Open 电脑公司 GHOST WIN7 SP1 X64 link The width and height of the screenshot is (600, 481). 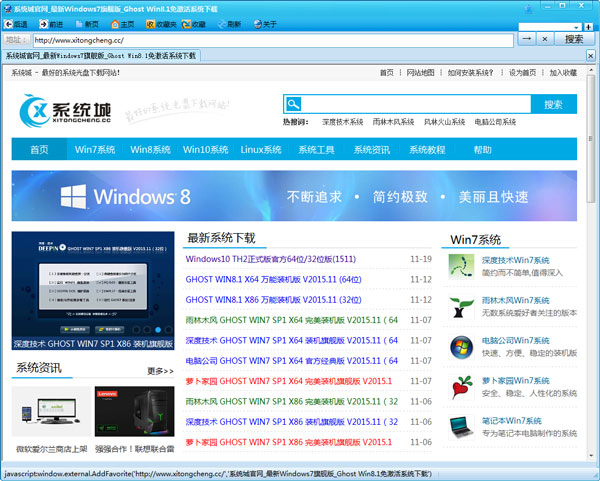click(292, 361)
